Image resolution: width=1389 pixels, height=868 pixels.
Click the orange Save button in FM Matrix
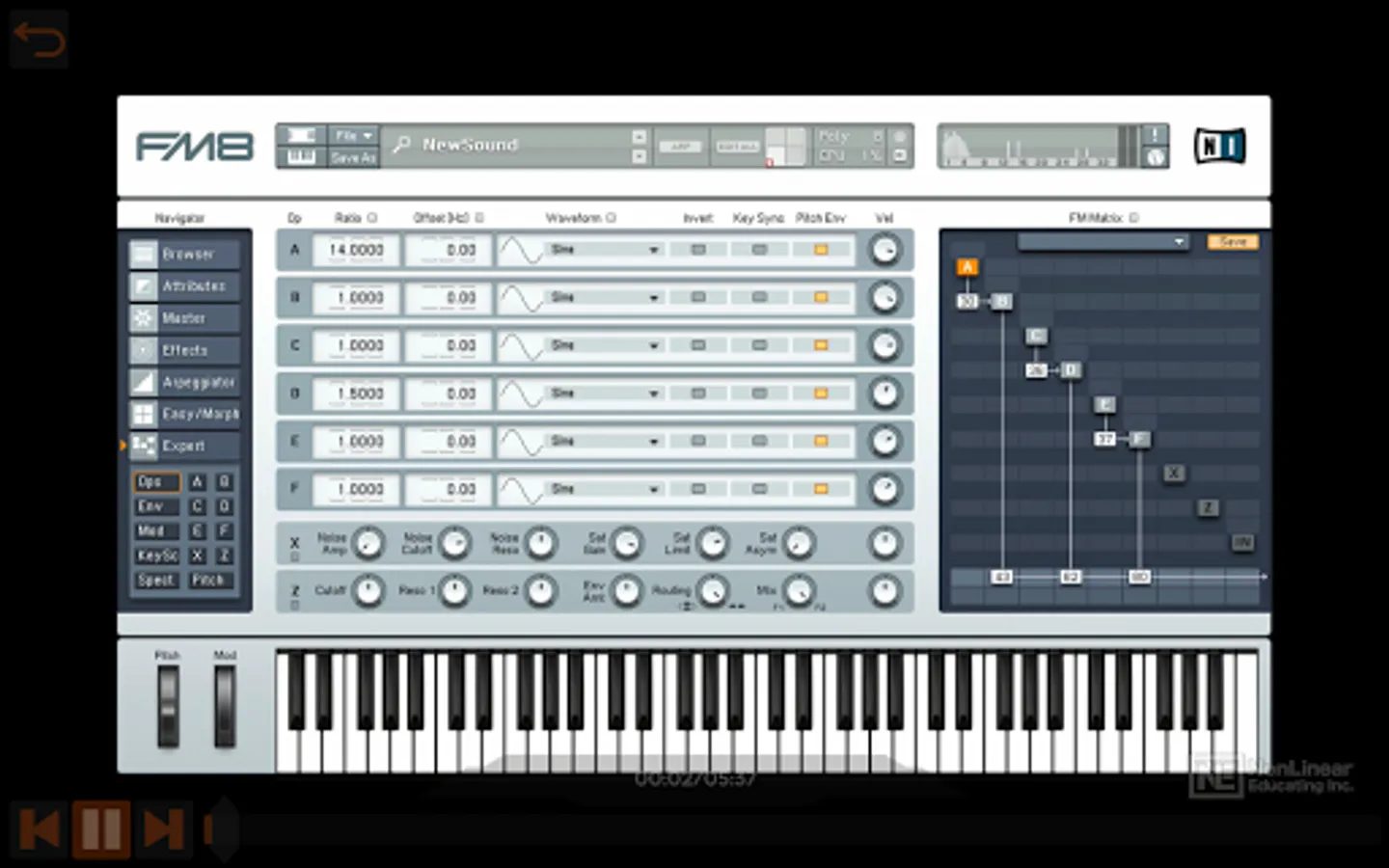[1233, 242]
